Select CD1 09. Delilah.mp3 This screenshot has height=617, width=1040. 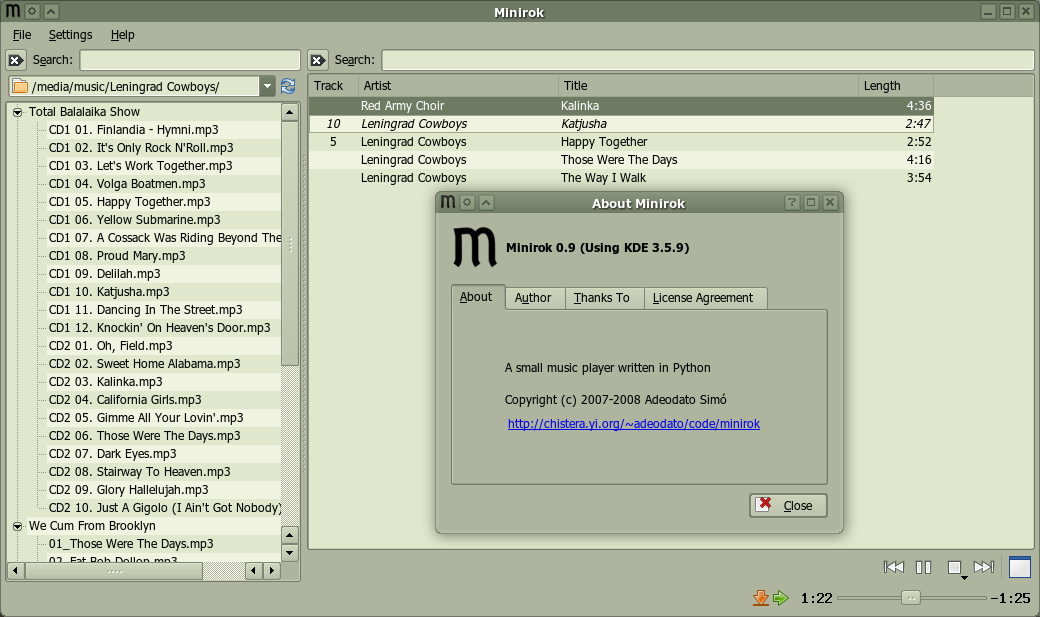point(105,274)
